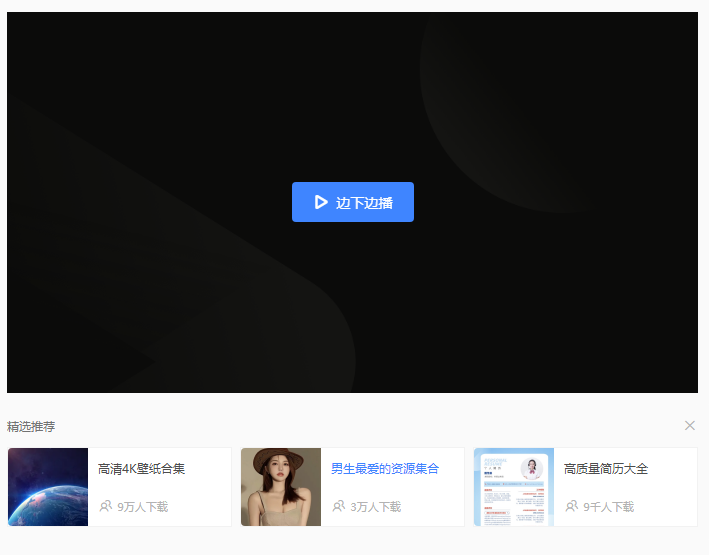Click the users icon beside 3万人下载
709x555 pixels.
pos(338,506)
